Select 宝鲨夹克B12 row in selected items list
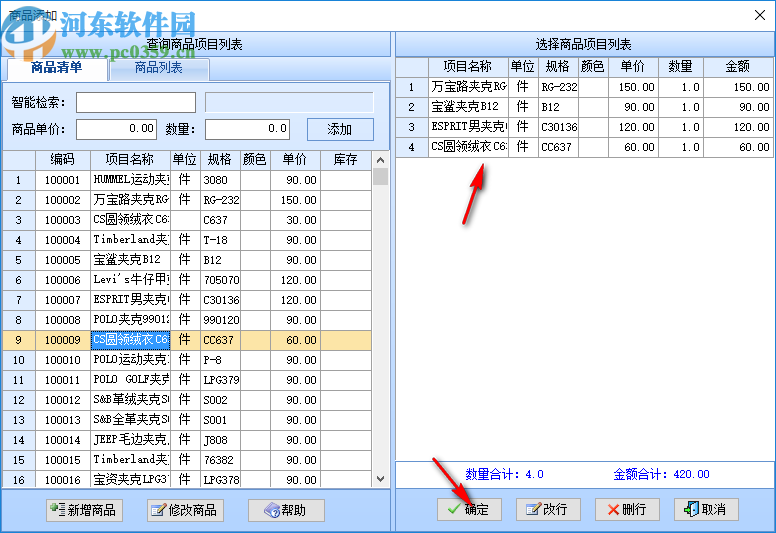776x533 pixels. [x=584, y=107]
